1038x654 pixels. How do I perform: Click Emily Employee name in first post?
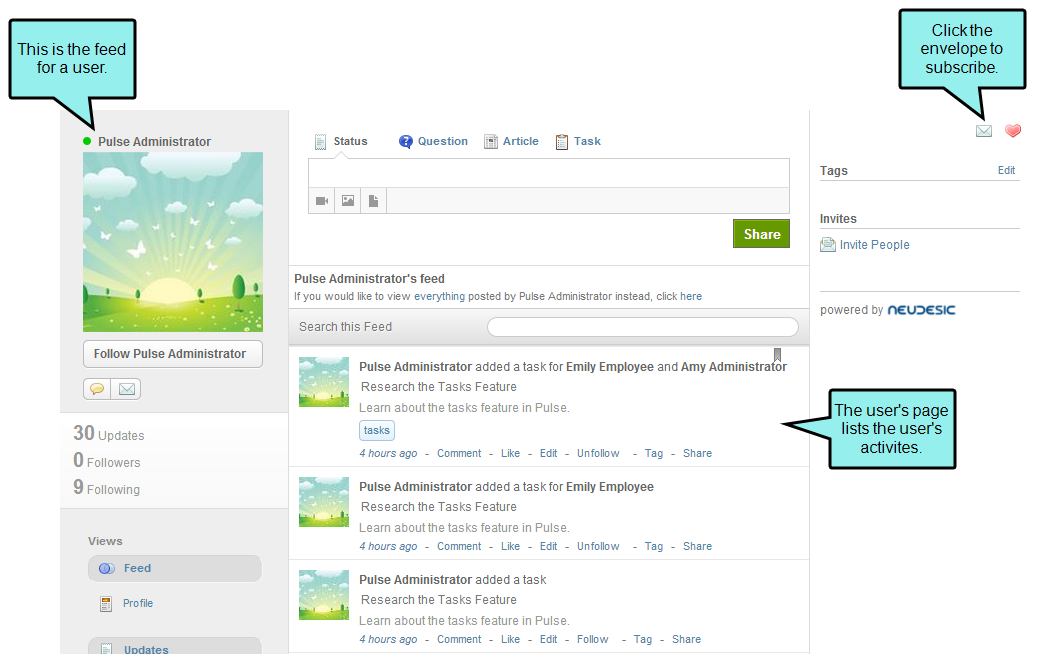(610, 367)
